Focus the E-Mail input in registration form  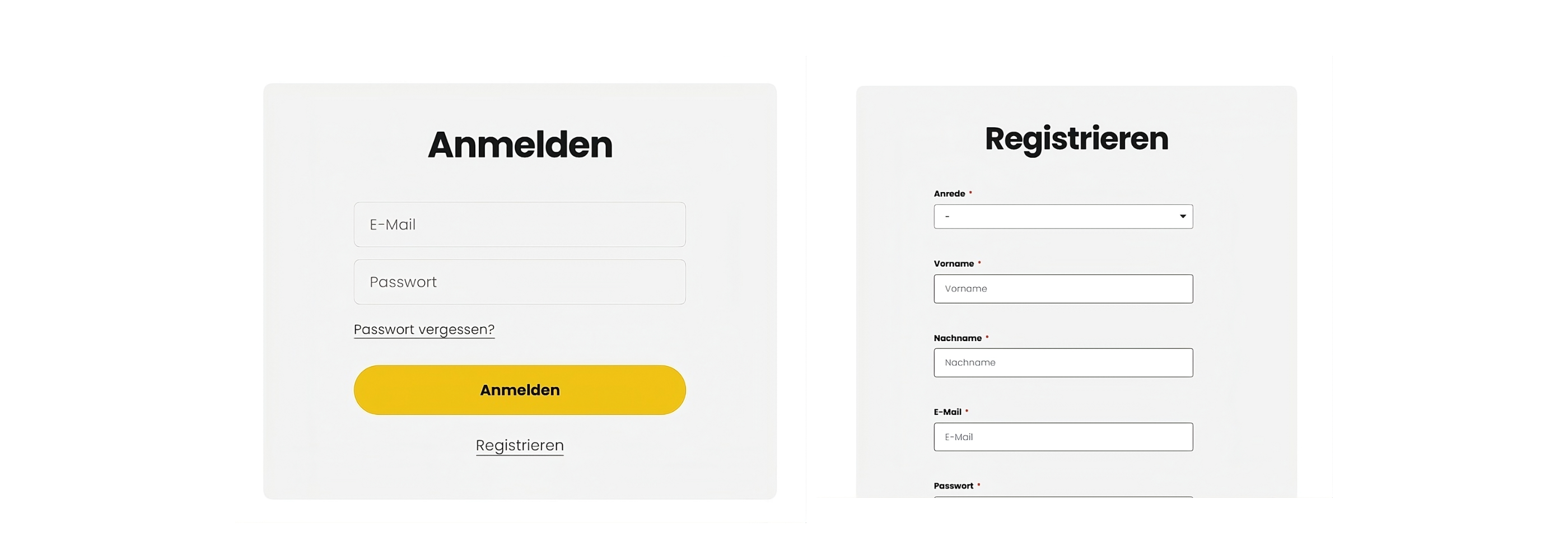tap(1063, 437)
